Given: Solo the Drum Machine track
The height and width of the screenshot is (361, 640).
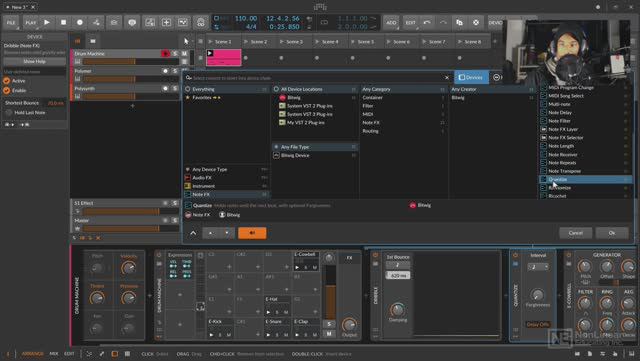Looking at the screenshot, I should (x=175, y=53).
